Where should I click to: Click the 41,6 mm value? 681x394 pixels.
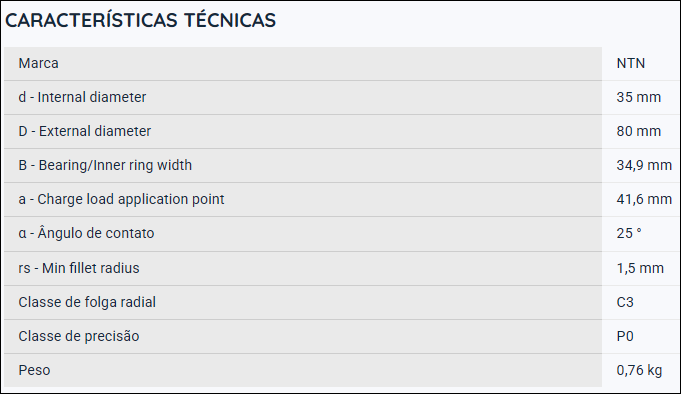(x=644, y=199)
